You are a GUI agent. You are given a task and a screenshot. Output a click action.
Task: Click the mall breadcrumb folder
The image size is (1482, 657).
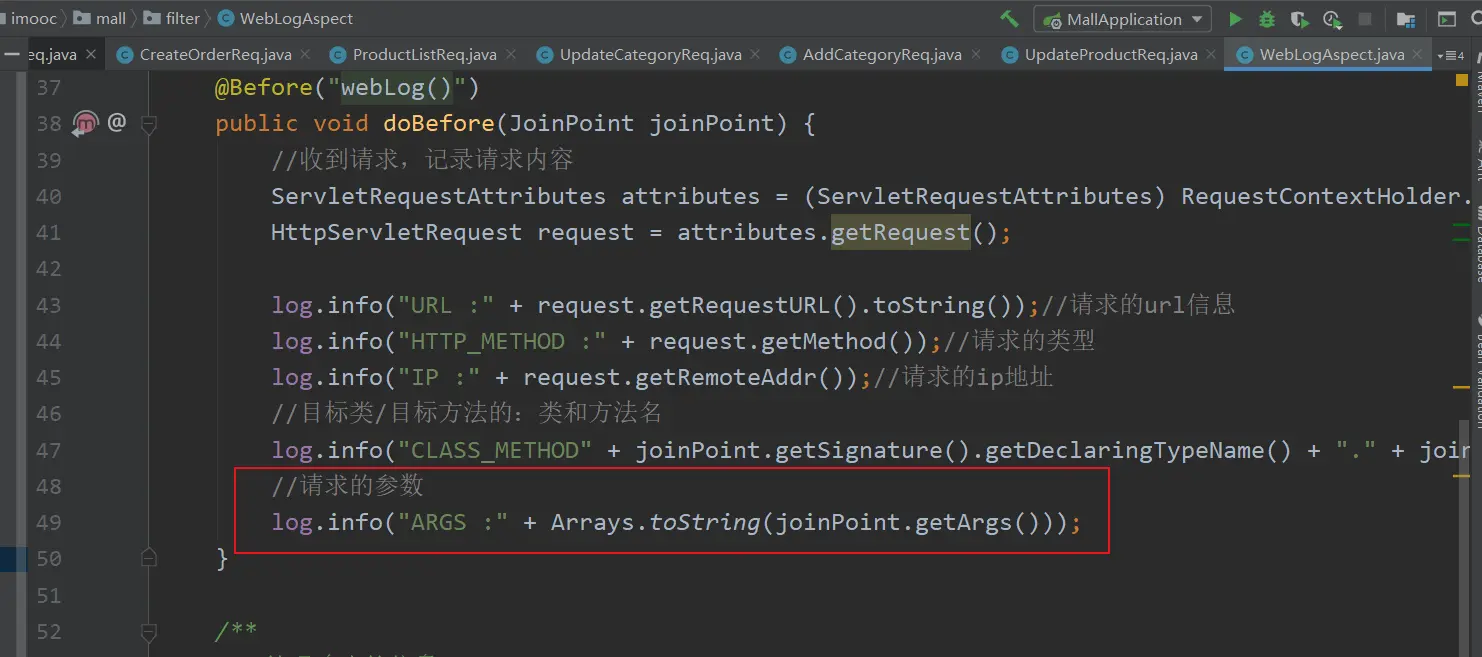(110, 19)
